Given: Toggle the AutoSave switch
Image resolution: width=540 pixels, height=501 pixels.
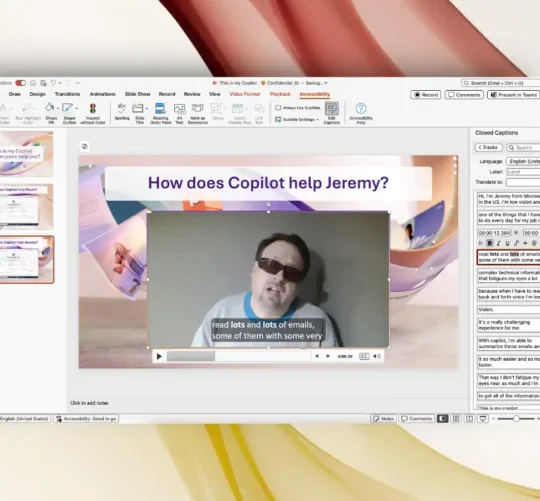Looking at the screenshot, I should (20, 83).
